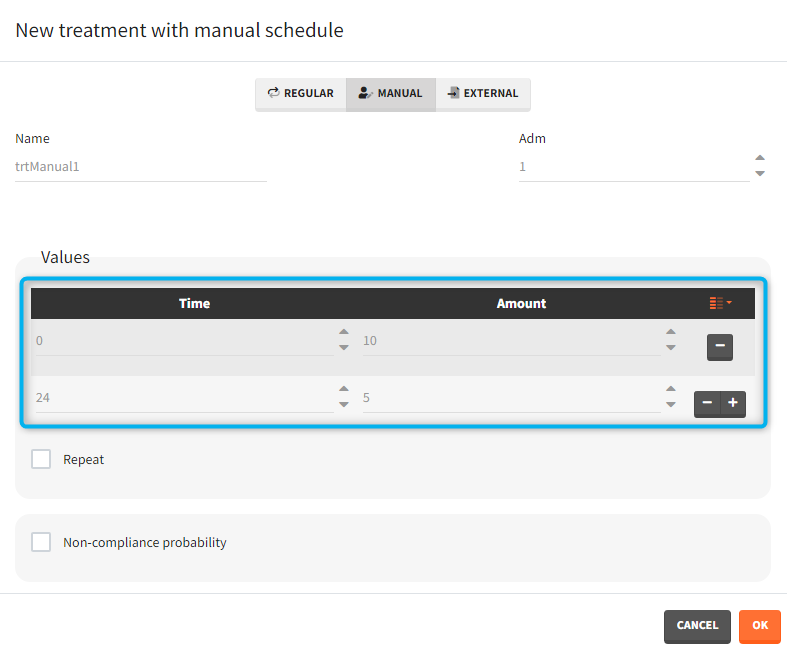This screenshot has height=652, width=787.
Task: Click the Name field containing trtManual1
Action: point(140,167)
